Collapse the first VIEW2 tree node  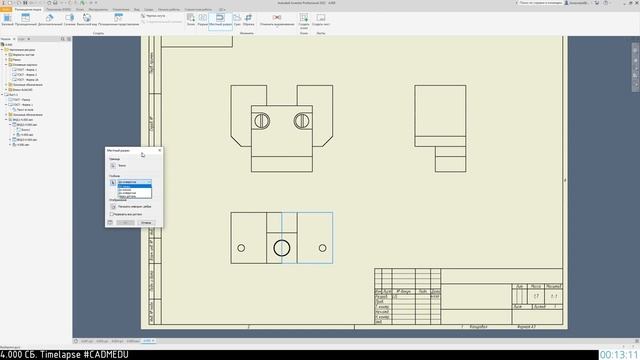(10, 125)
